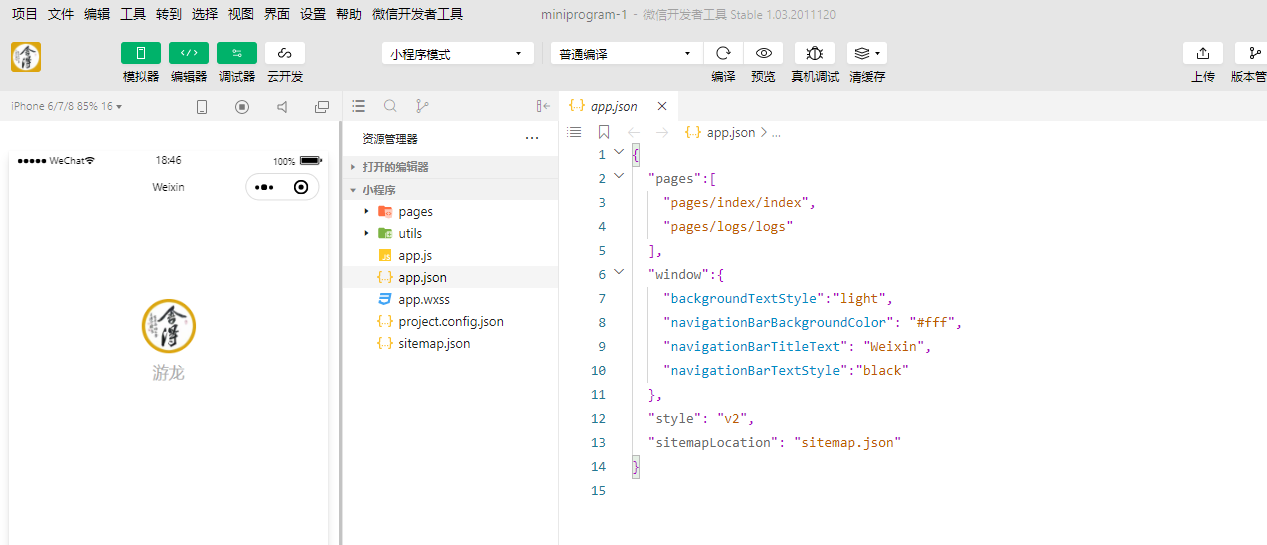Click the simulator phone device icon
Viewport: 1267px width, 545px height.
point(202,107)
